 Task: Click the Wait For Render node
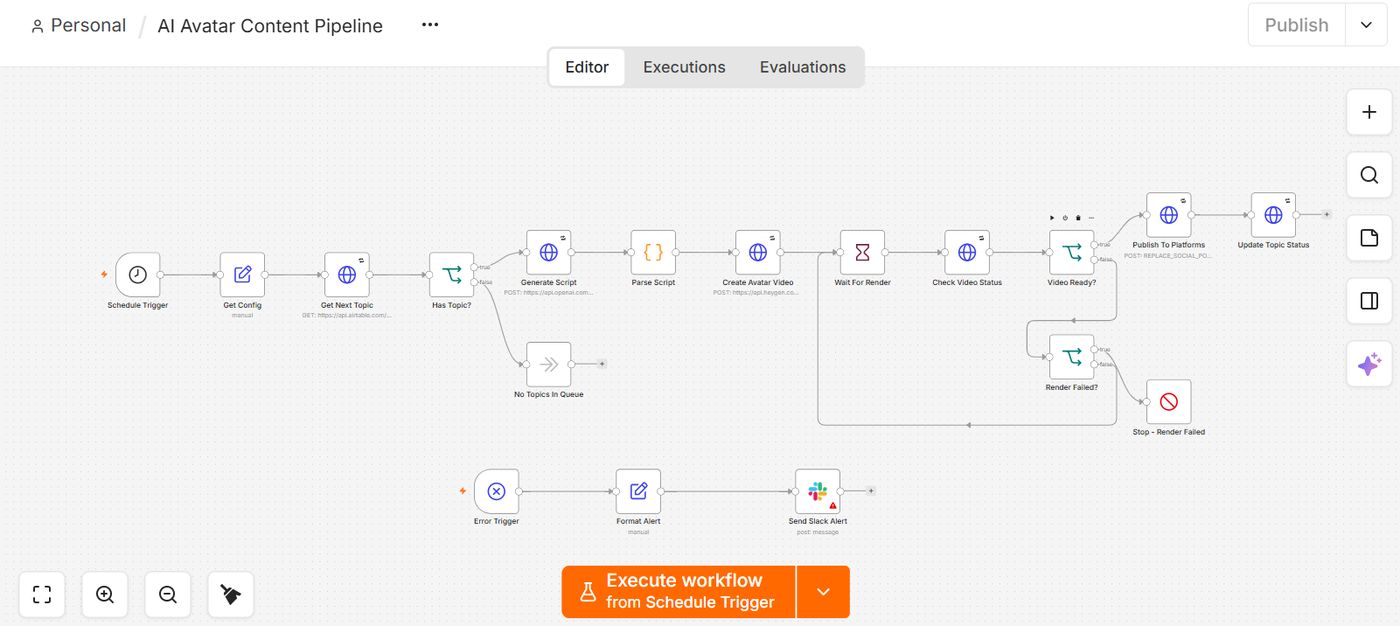[x=863, y=253]
